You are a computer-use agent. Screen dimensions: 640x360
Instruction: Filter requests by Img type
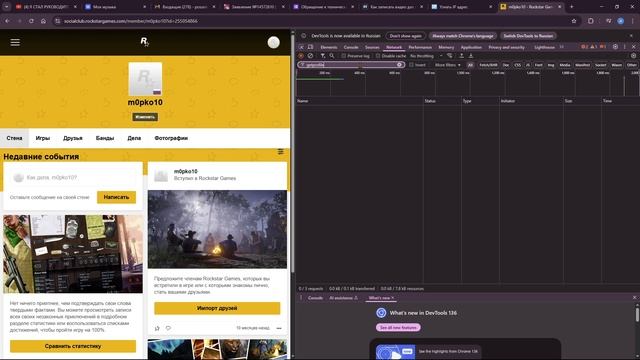551,65
